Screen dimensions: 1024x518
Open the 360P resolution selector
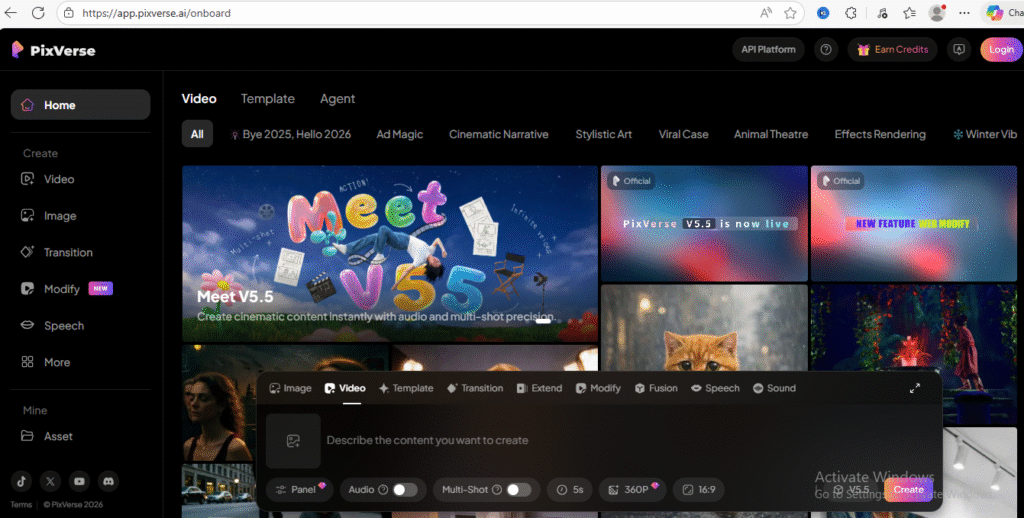click(x=632, y=489)
